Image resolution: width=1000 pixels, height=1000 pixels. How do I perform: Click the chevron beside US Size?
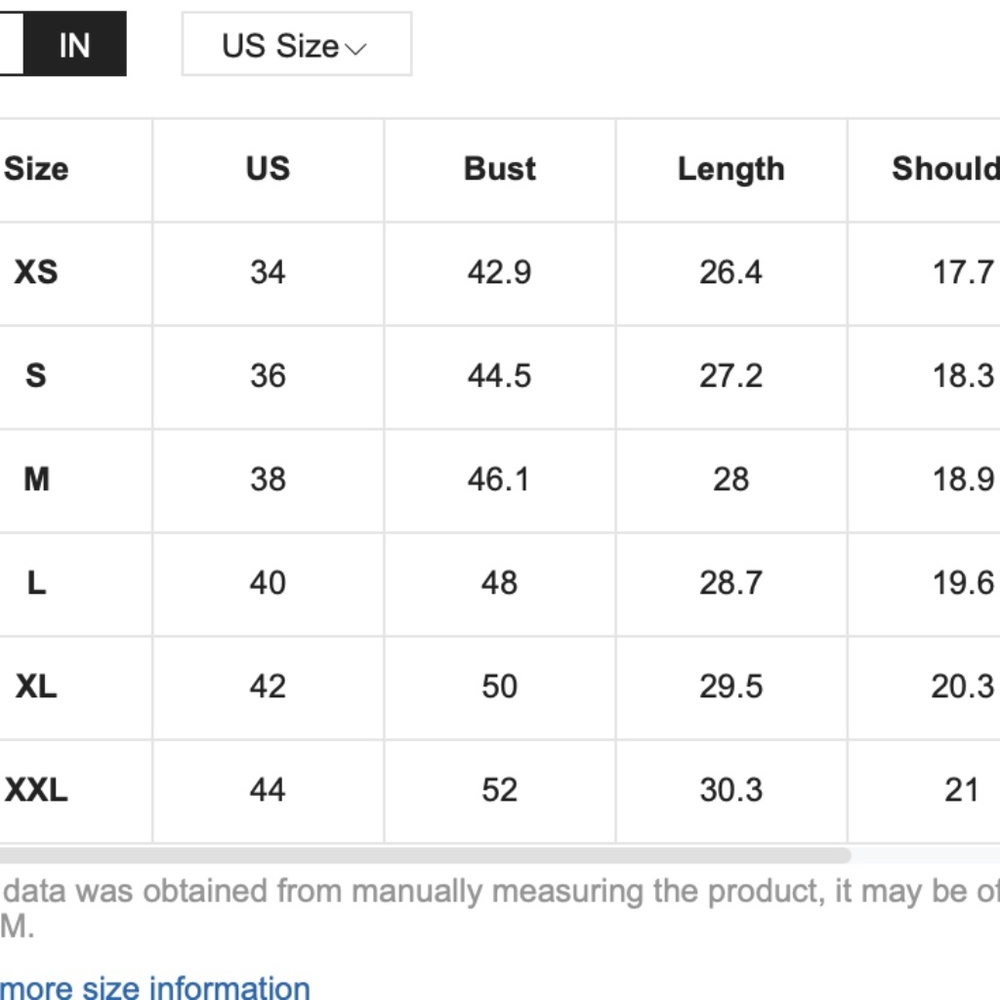(356, 48)
